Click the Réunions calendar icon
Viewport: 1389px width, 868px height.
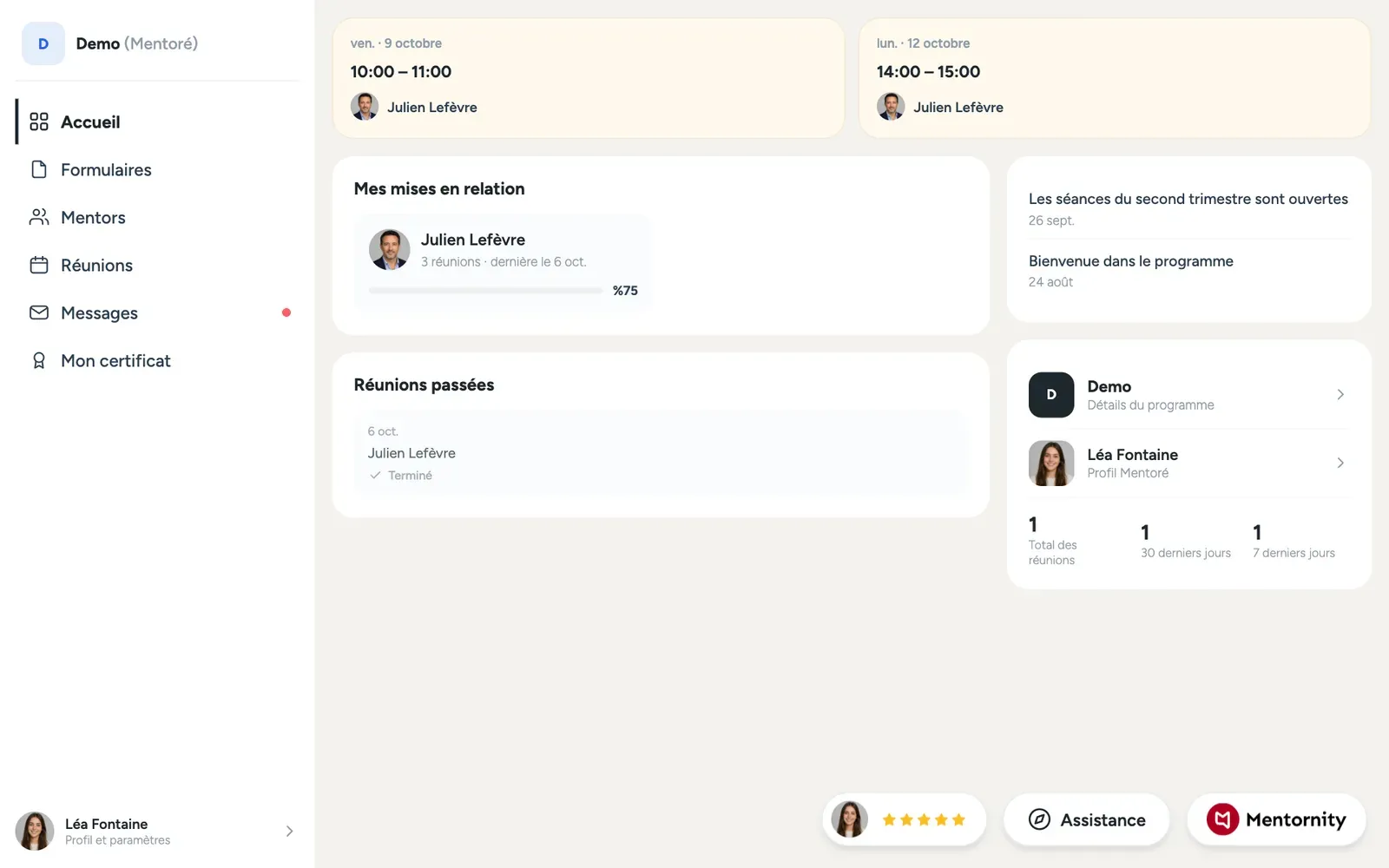pos(39,265)
